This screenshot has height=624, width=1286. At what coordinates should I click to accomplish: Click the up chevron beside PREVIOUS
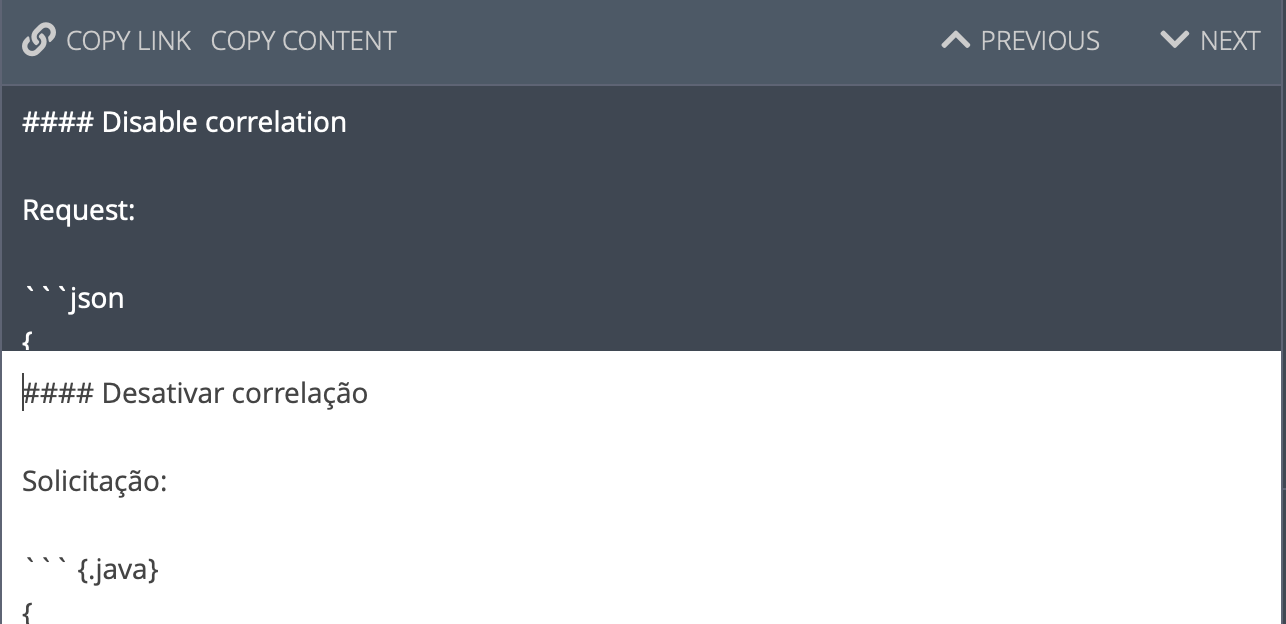point(956,41)
